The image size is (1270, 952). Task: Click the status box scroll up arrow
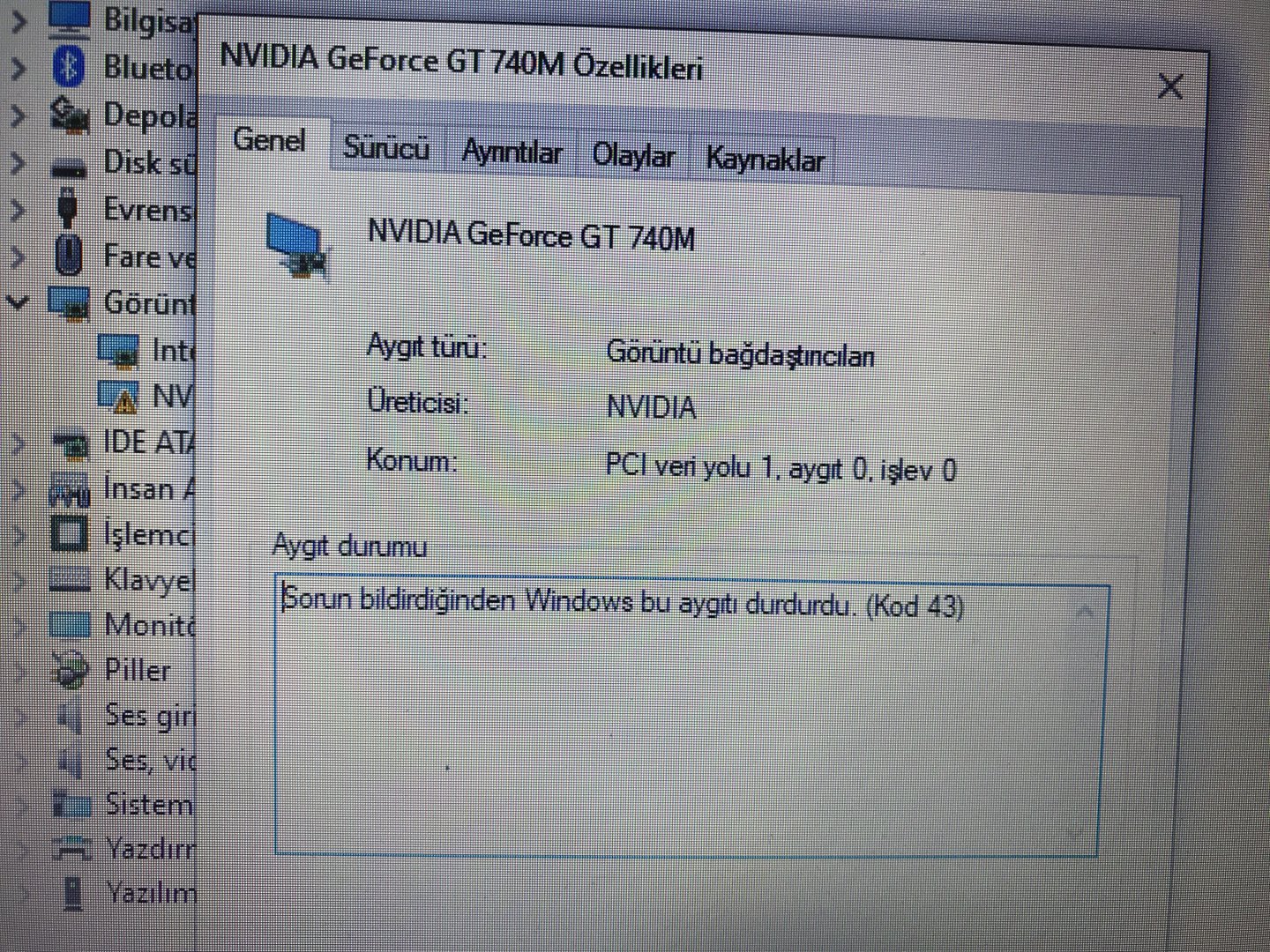(1085, 612)
